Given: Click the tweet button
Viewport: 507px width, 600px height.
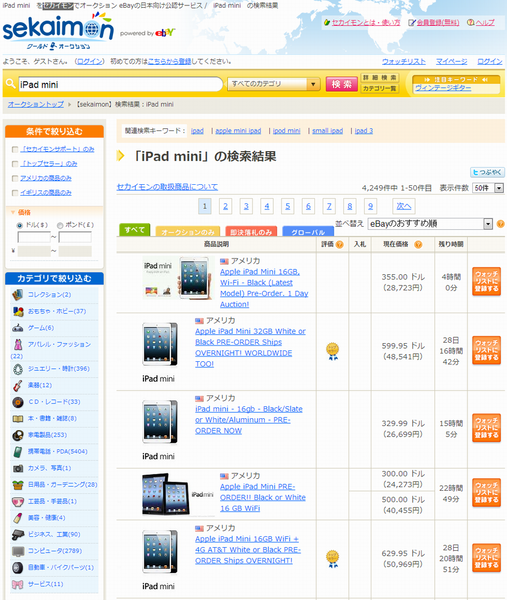Looking at the screenshot, I should [x=487, y=173].
